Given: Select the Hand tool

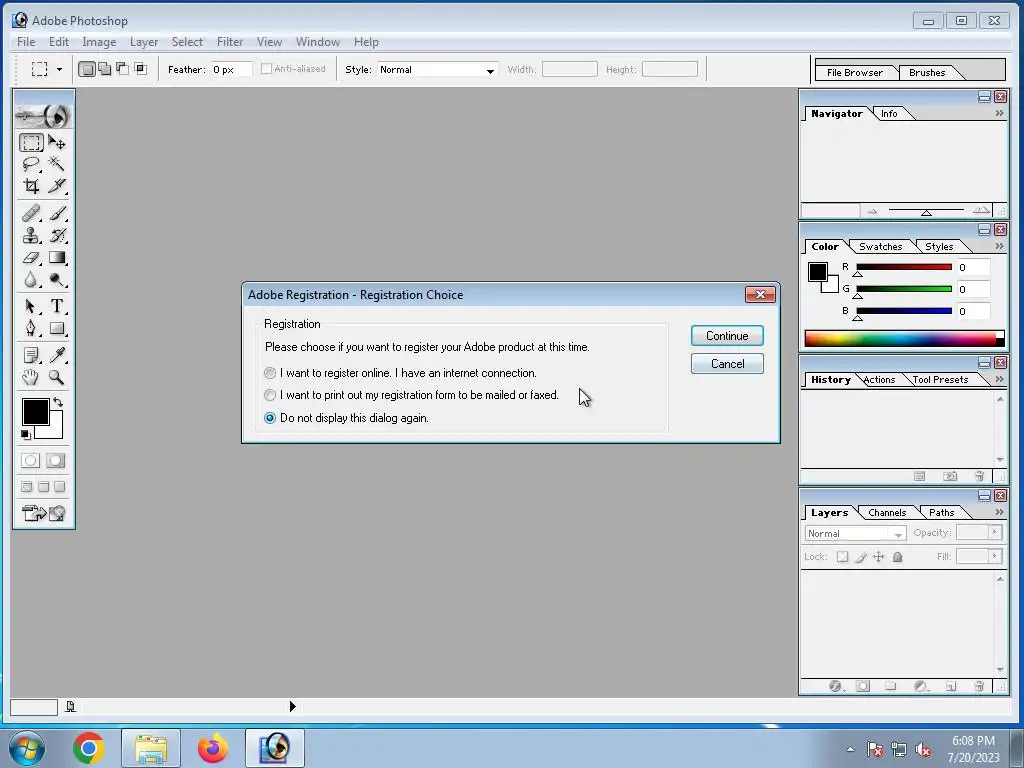Looking at the screenshot, I should [31, 377].
